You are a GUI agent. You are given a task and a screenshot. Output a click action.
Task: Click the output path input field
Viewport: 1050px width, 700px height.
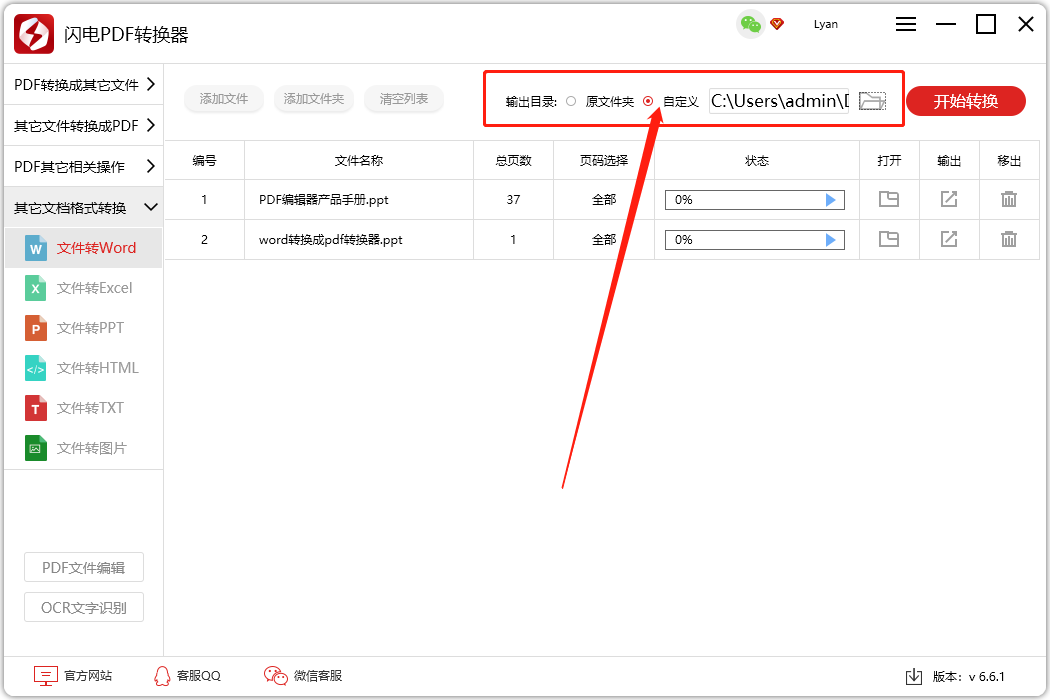coord(779,101)
